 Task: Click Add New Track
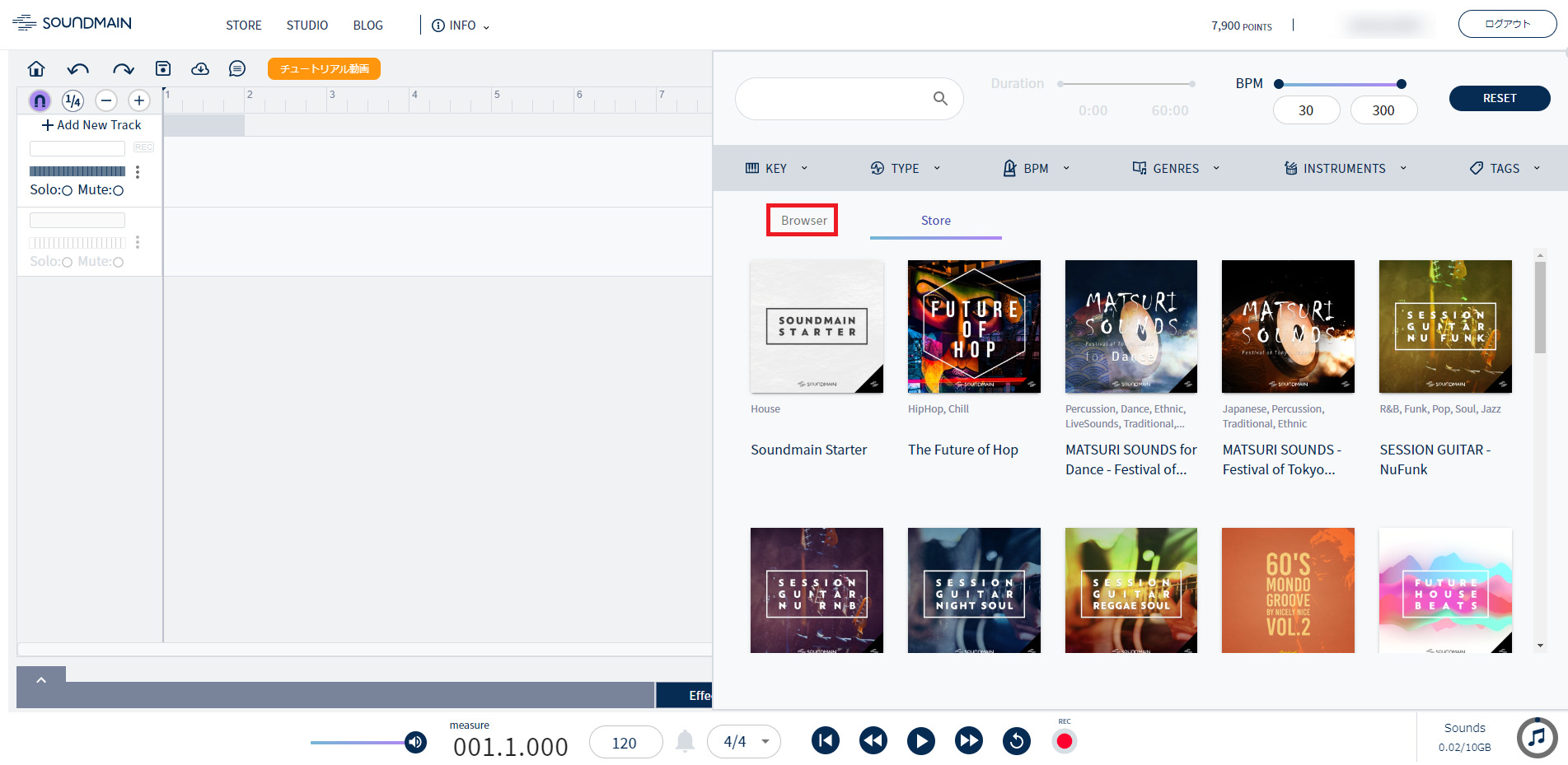[x=91, y=125]
